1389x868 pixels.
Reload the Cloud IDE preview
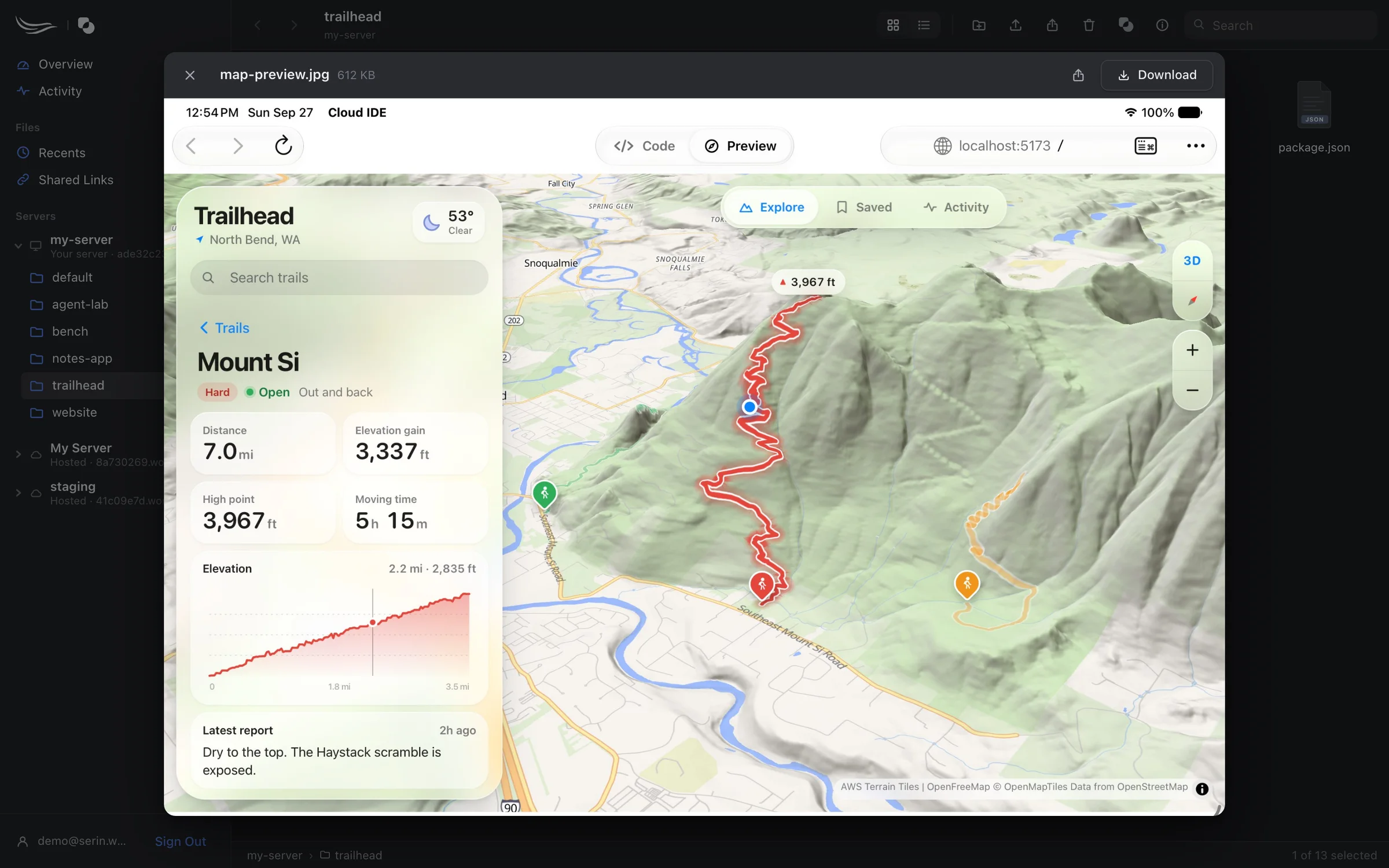coord(283,146)
